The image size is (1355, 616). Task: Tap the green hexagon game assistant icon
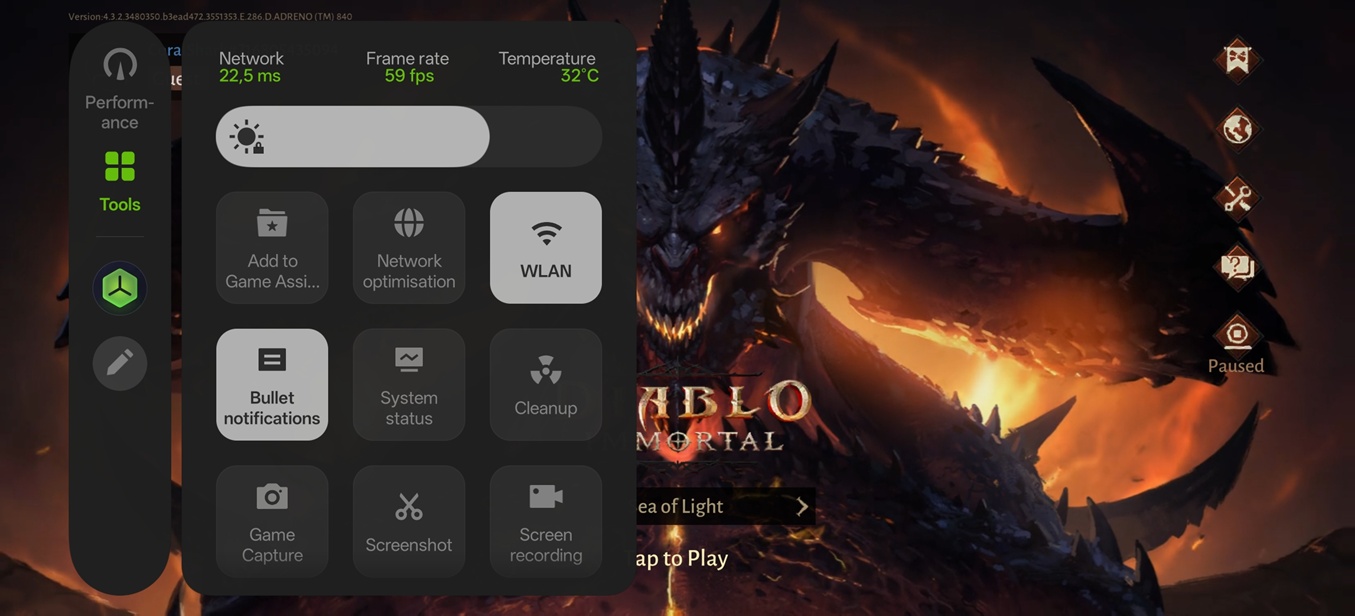[x=120, y=288]
